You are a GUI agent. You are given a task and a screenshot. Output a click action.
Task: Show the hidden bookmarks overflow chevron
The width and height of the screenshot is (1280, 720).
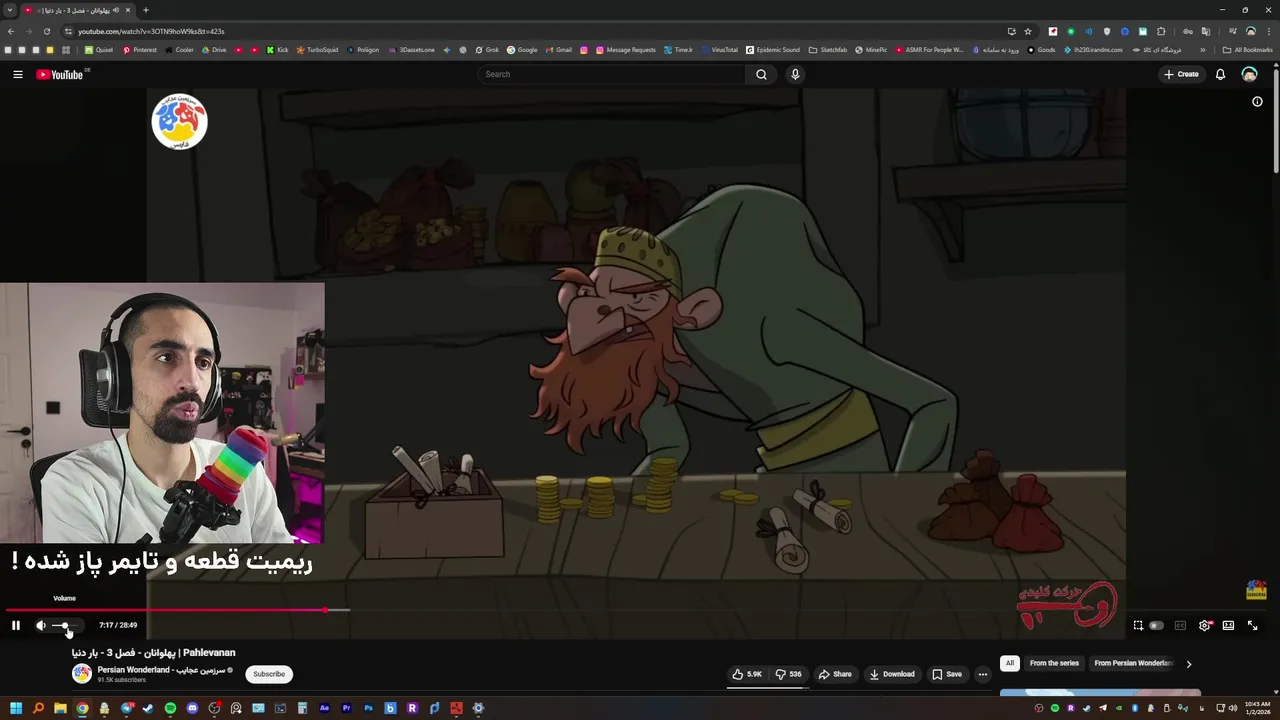1203,50
